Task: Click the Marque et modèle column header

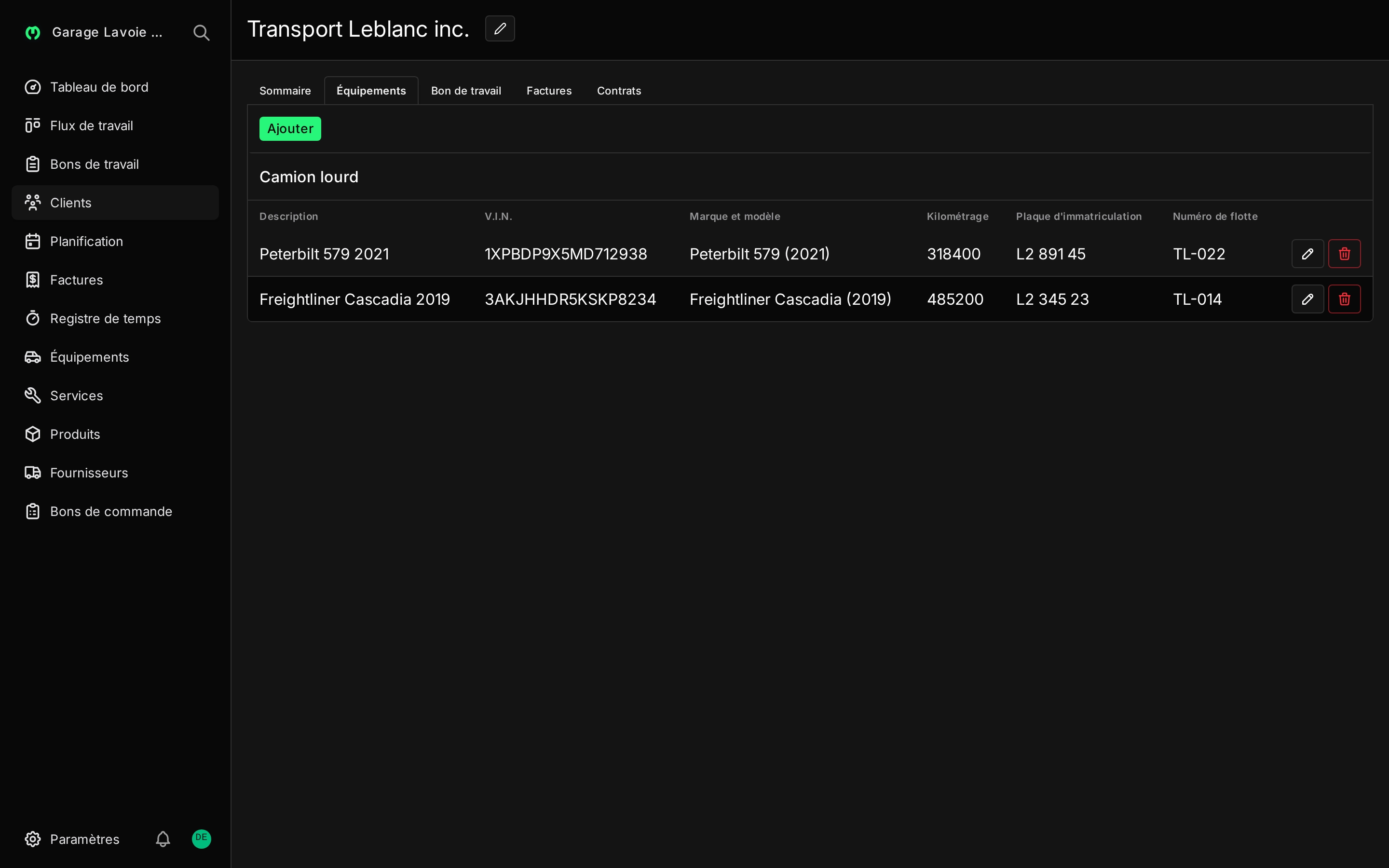Action: click(735, 217)
